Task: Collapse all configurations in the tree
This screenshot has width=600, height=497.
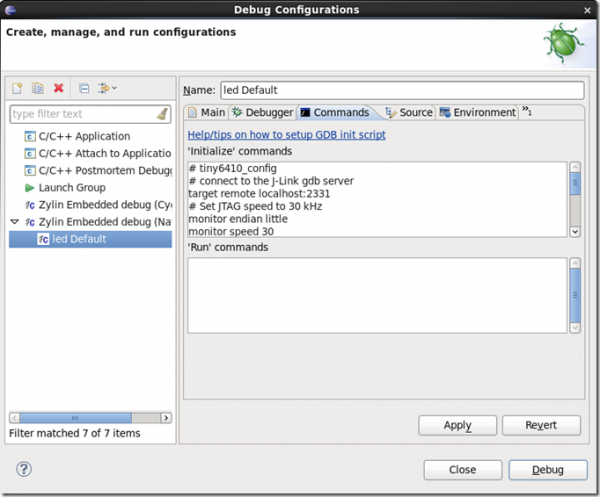Action: click(x=84, y=89)
